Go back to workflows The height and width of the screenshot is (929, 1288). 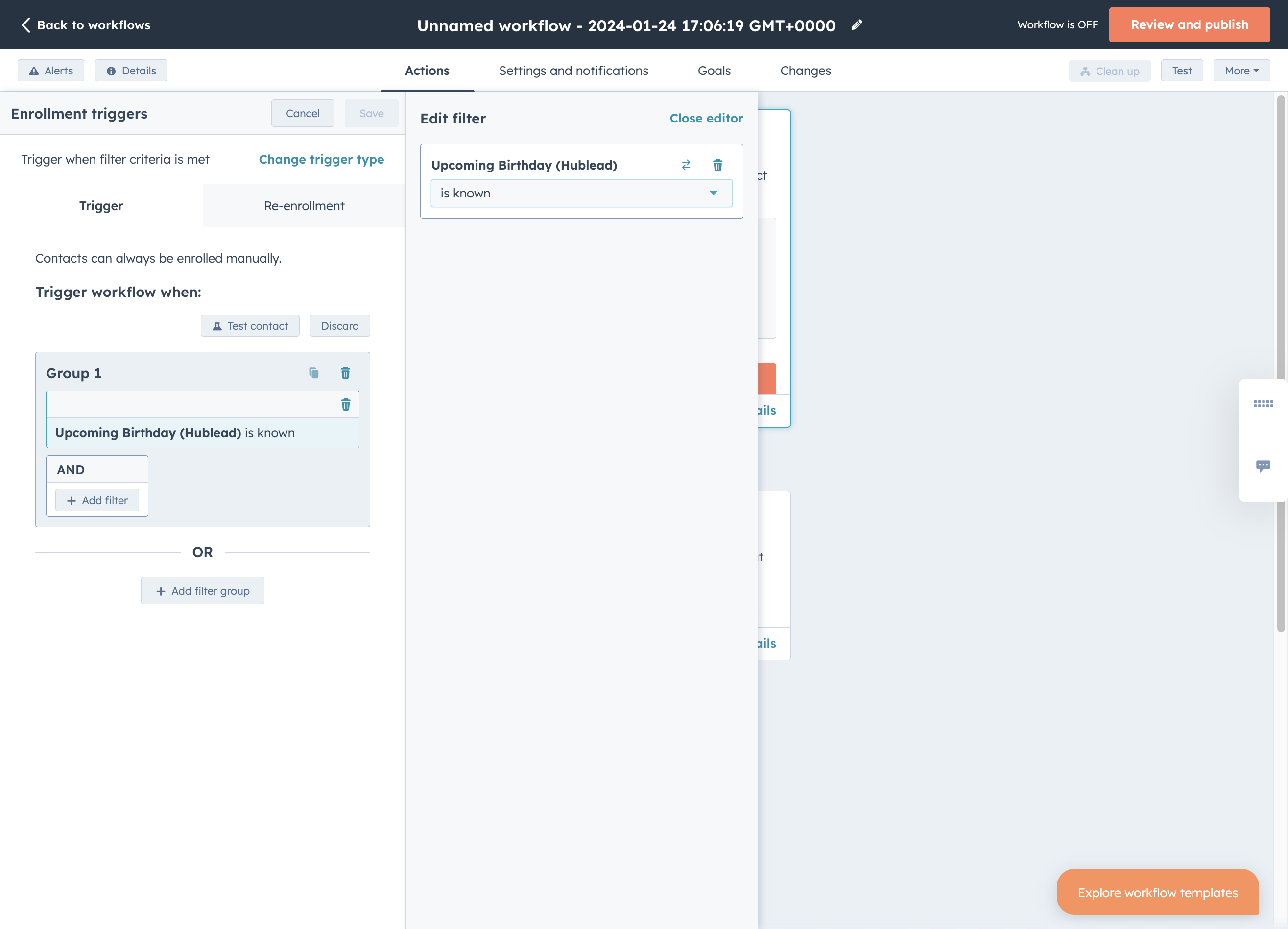click(x=86, y=24)
